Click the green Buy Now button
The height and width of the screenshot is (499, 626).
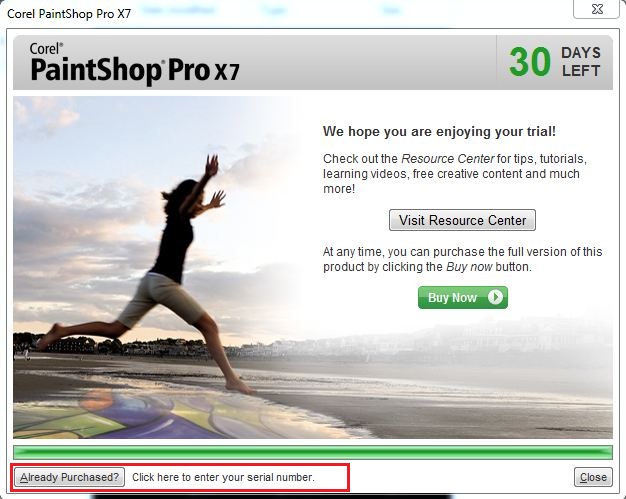(x=463, y=297)
